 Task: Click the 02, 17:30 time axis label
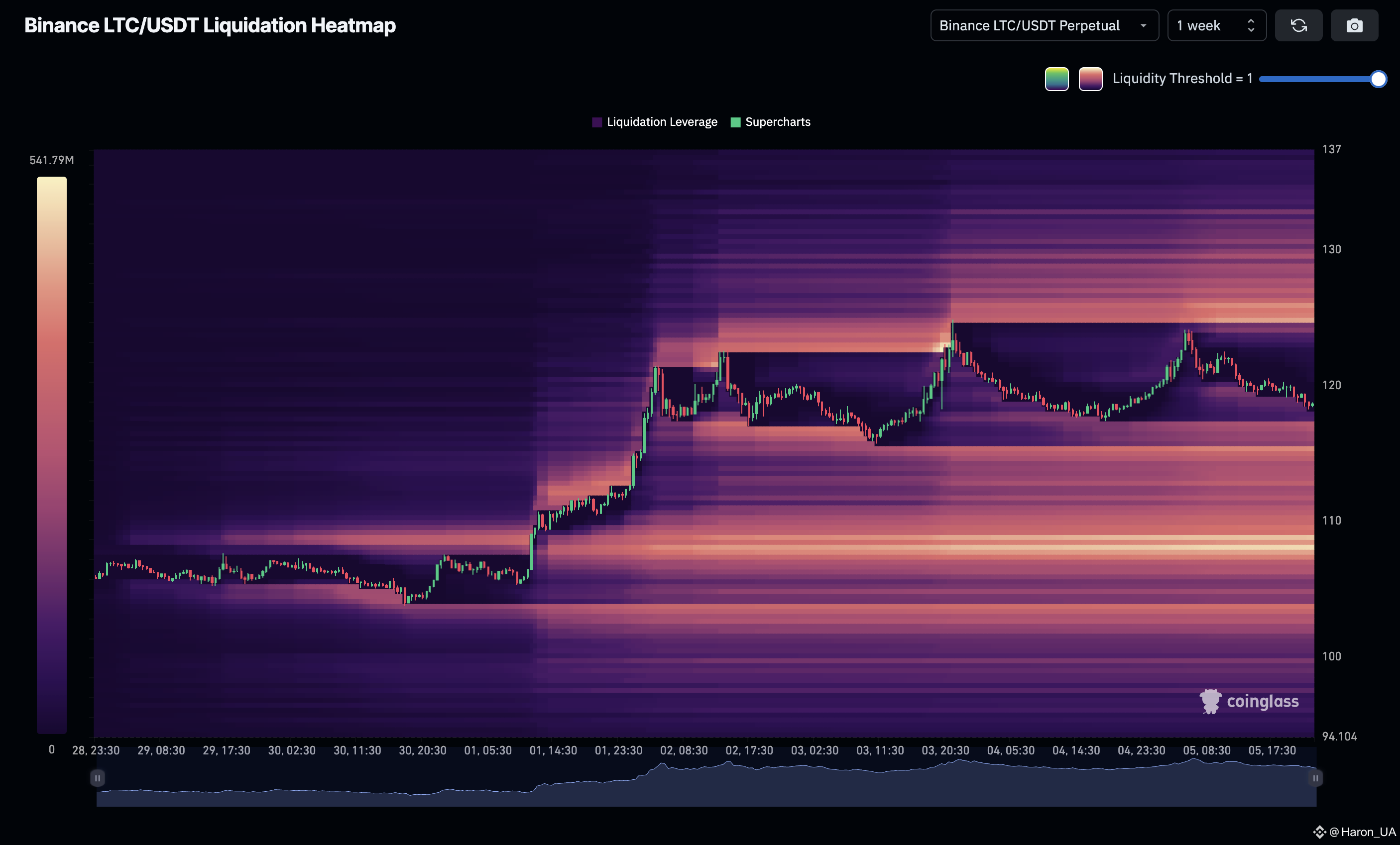coord(749,751)
